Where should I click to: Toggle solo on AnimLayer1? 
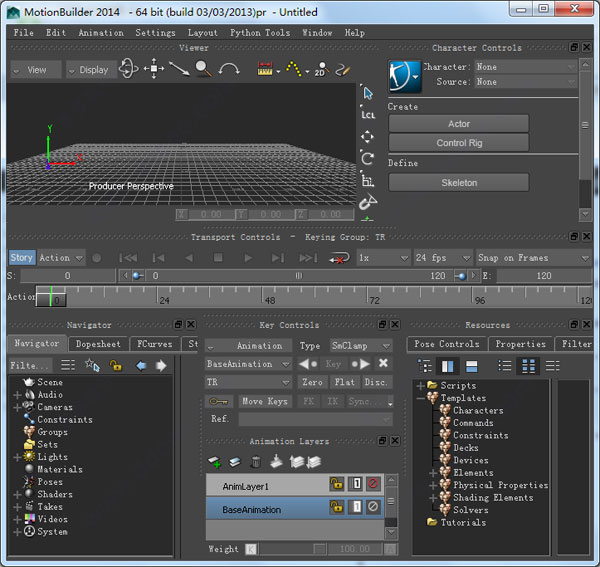pyautogui.click(x=355, y=484)
